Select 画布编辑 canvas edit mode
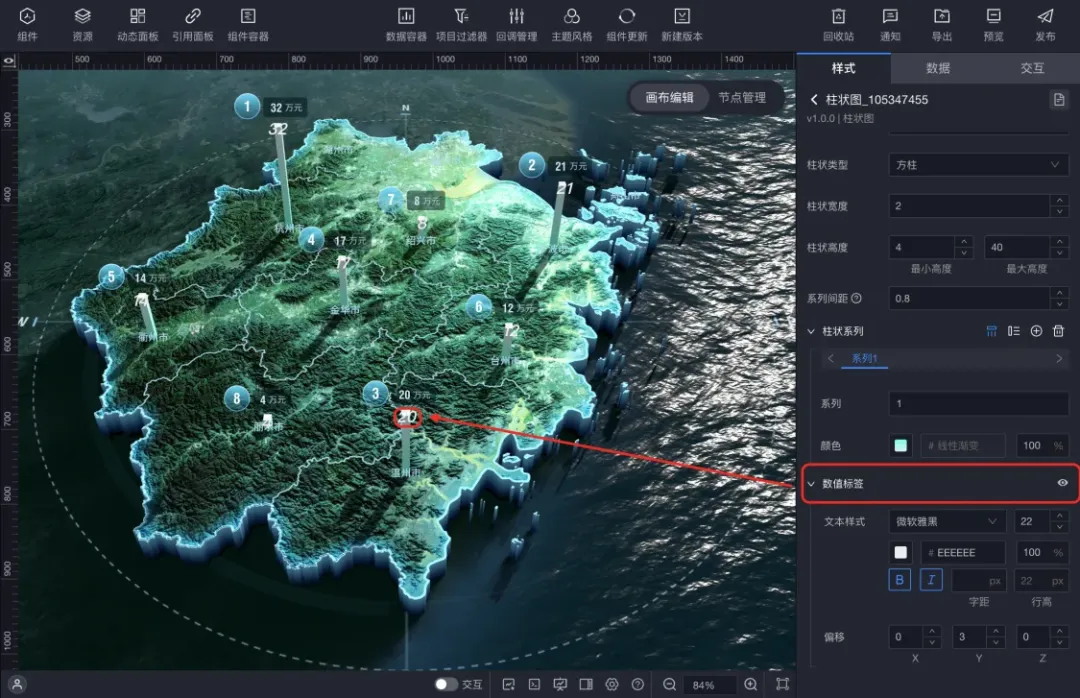The image size is (1080, 698). click(669, 98)
